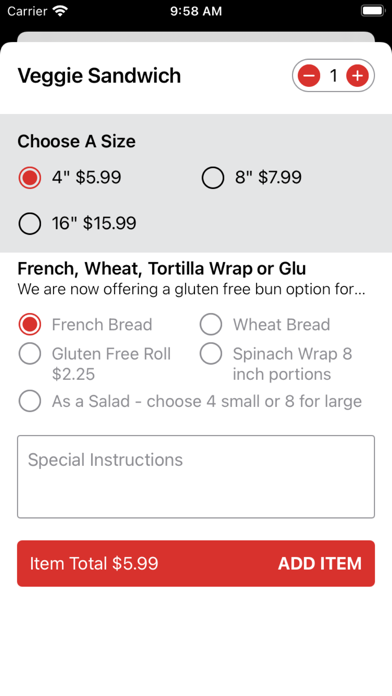Tap the Veggie Sandwich title
This screenshot has height=696, width=392.
(x=99, y=75)
